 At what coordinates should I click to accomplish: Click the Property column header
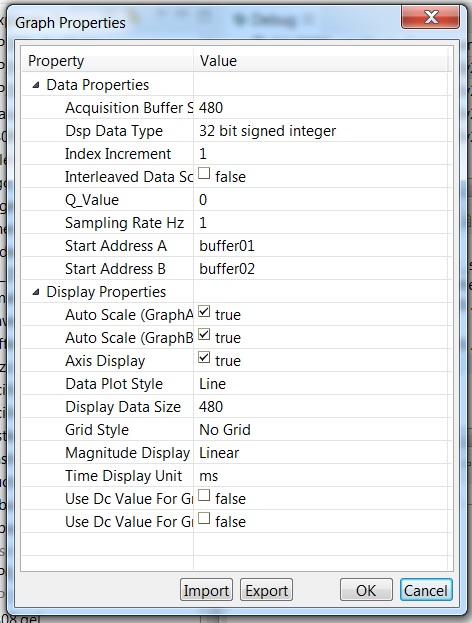107,61
